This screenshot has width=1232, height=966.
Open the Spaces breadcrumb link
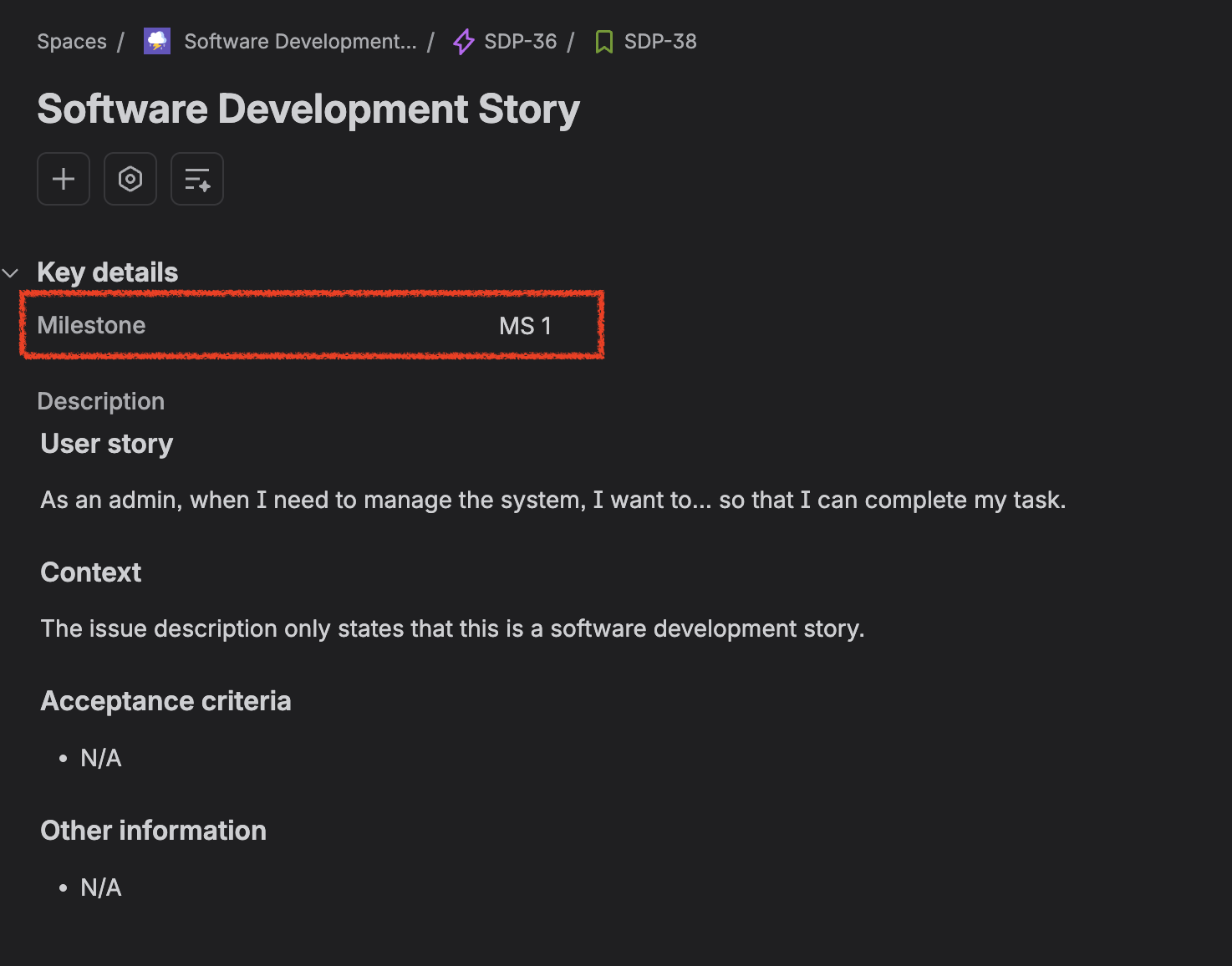(72, 42)
